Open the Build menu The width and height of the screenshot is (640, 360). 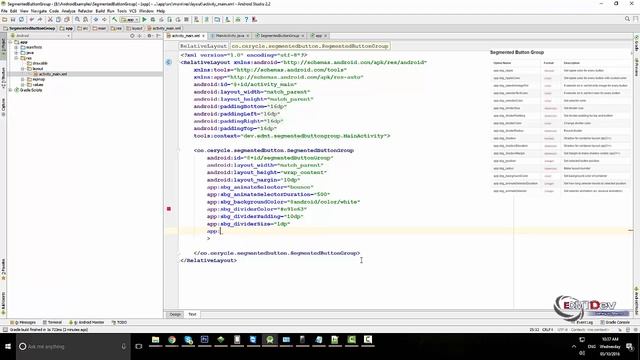[100, 11]
